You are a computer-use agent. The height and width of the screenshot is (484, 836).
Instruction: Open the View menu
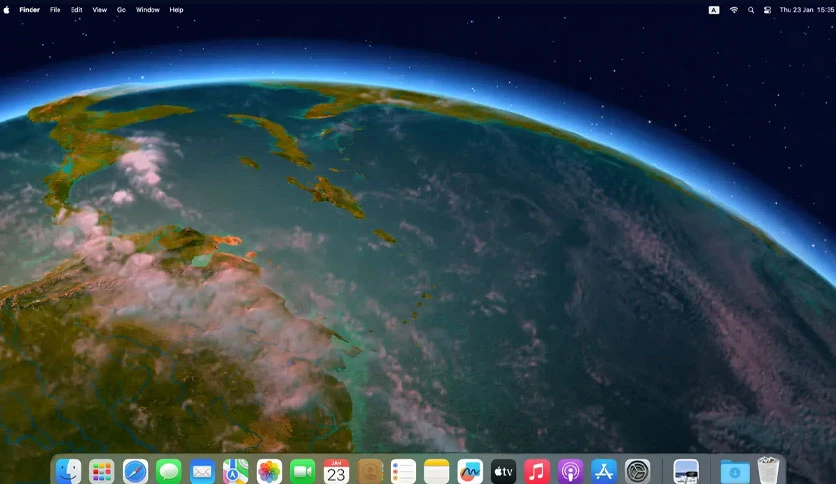(x=100, y=10)
